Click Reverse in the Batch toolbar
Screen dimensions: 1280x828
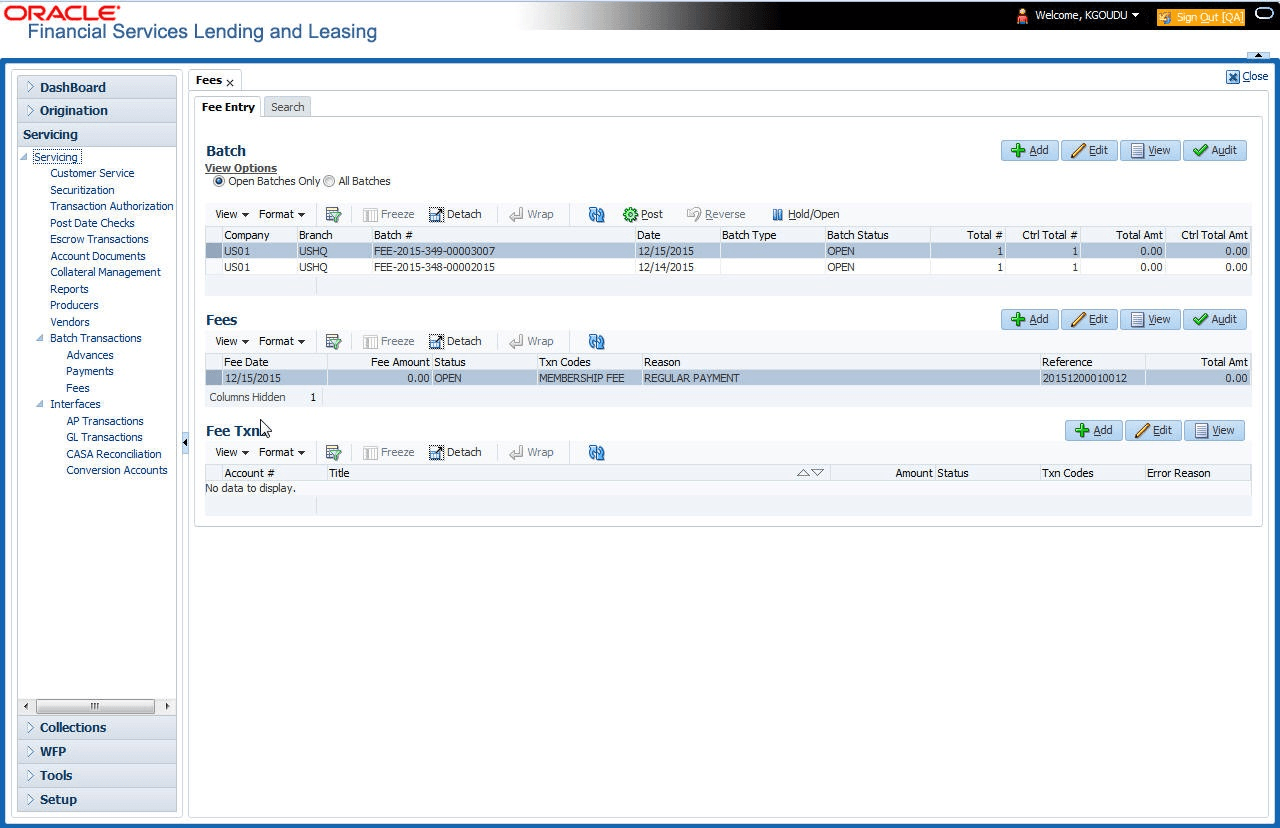tap(716, 214)
